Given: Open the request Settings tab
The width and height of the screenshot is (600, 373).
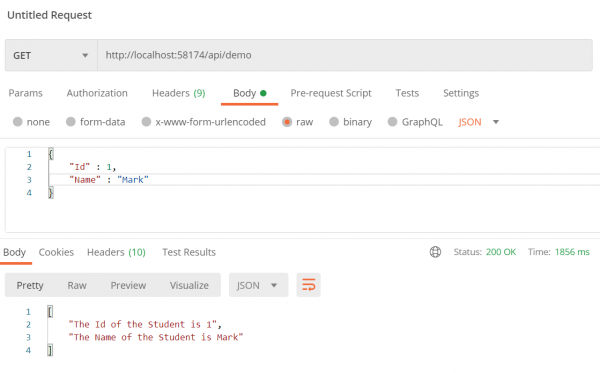Looking at the screenshot, I should [x=461, y=93].
